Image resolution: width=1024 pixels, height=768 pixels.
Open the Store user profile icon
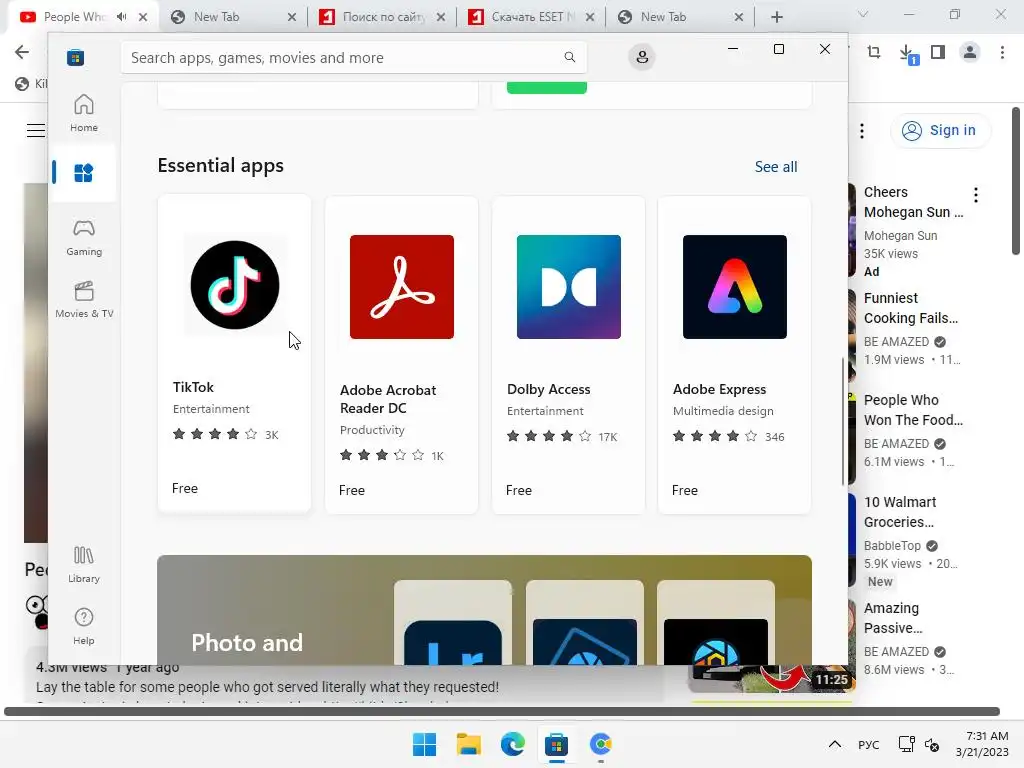pyautogui.click(x=642, y=57)
